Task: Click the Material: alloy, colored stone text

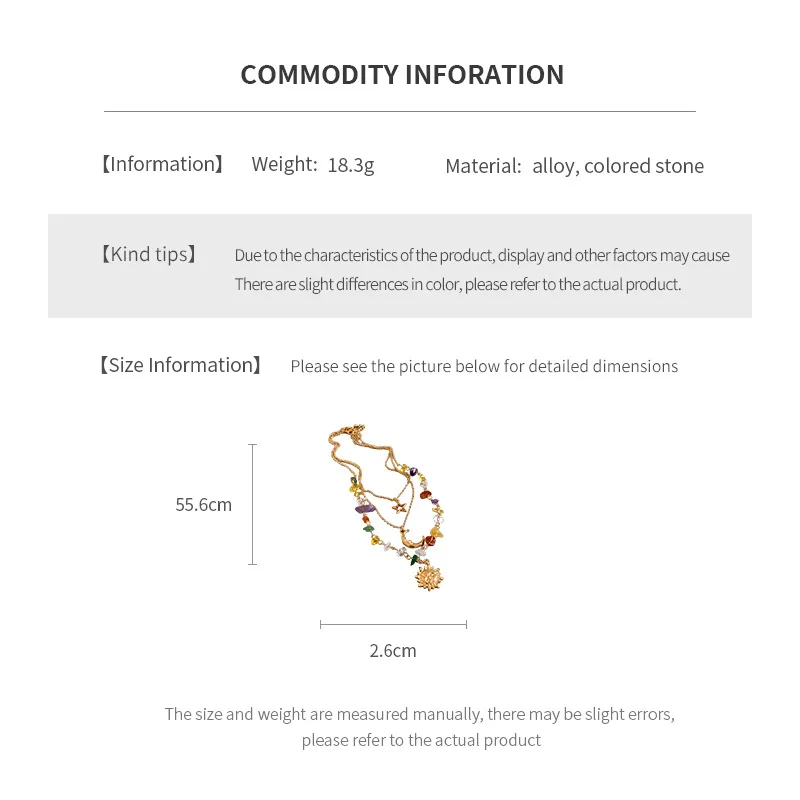Action: point(574,166)
